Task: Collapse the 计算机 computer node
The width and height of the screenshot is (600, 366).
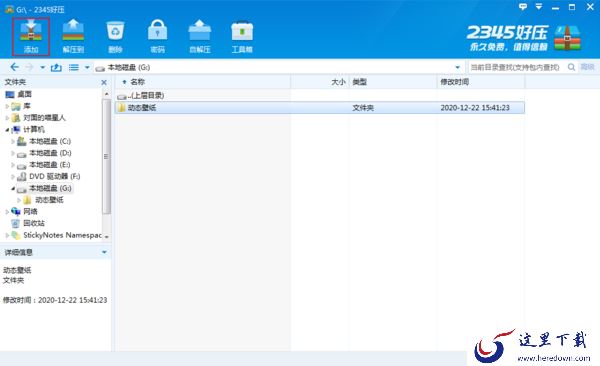Action: coord(7,130)
